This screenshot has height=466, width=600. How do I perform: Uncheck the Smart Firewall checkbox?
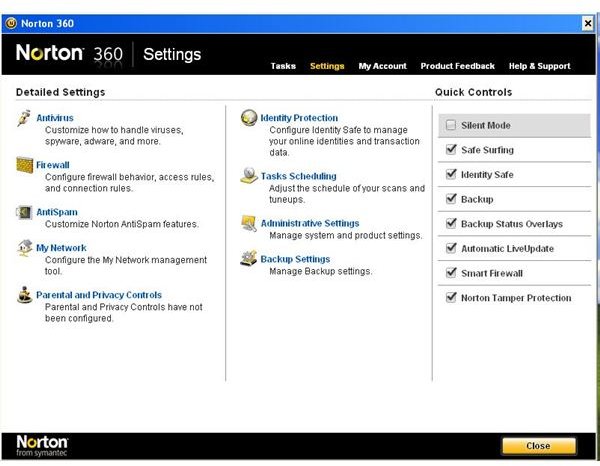(451, 273)
